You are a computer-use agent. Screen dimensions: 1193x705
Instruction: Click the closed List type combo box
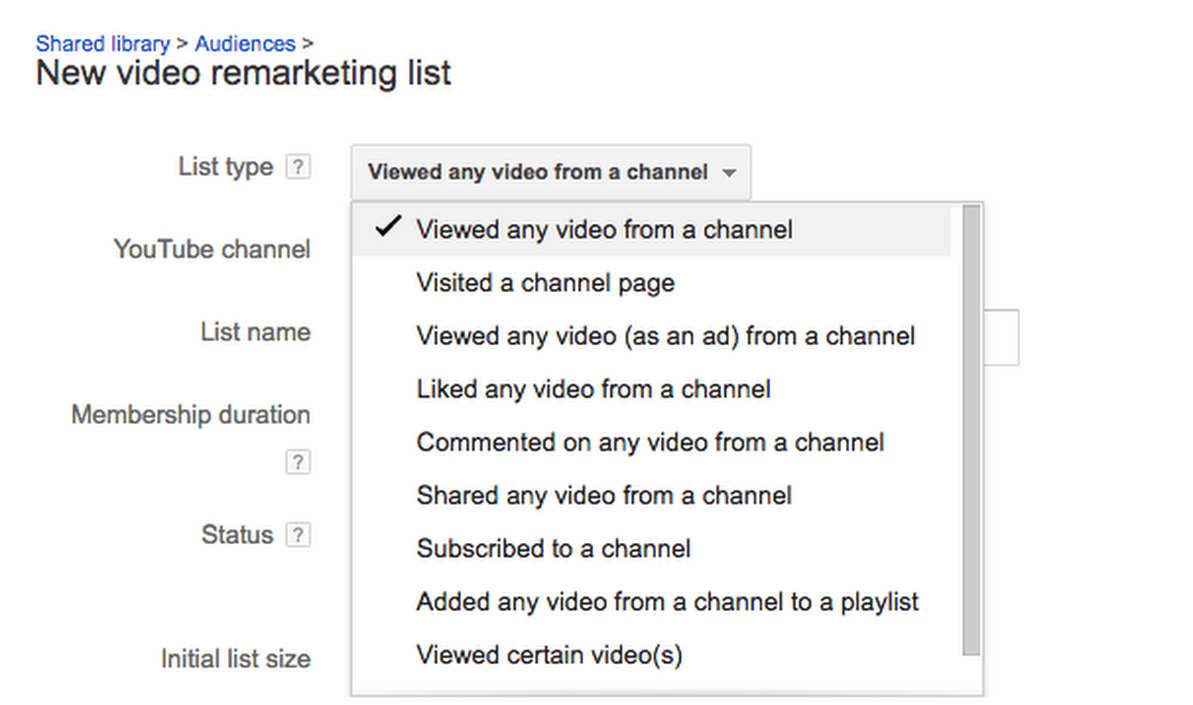pyautogui.click(x=550, y=171)
